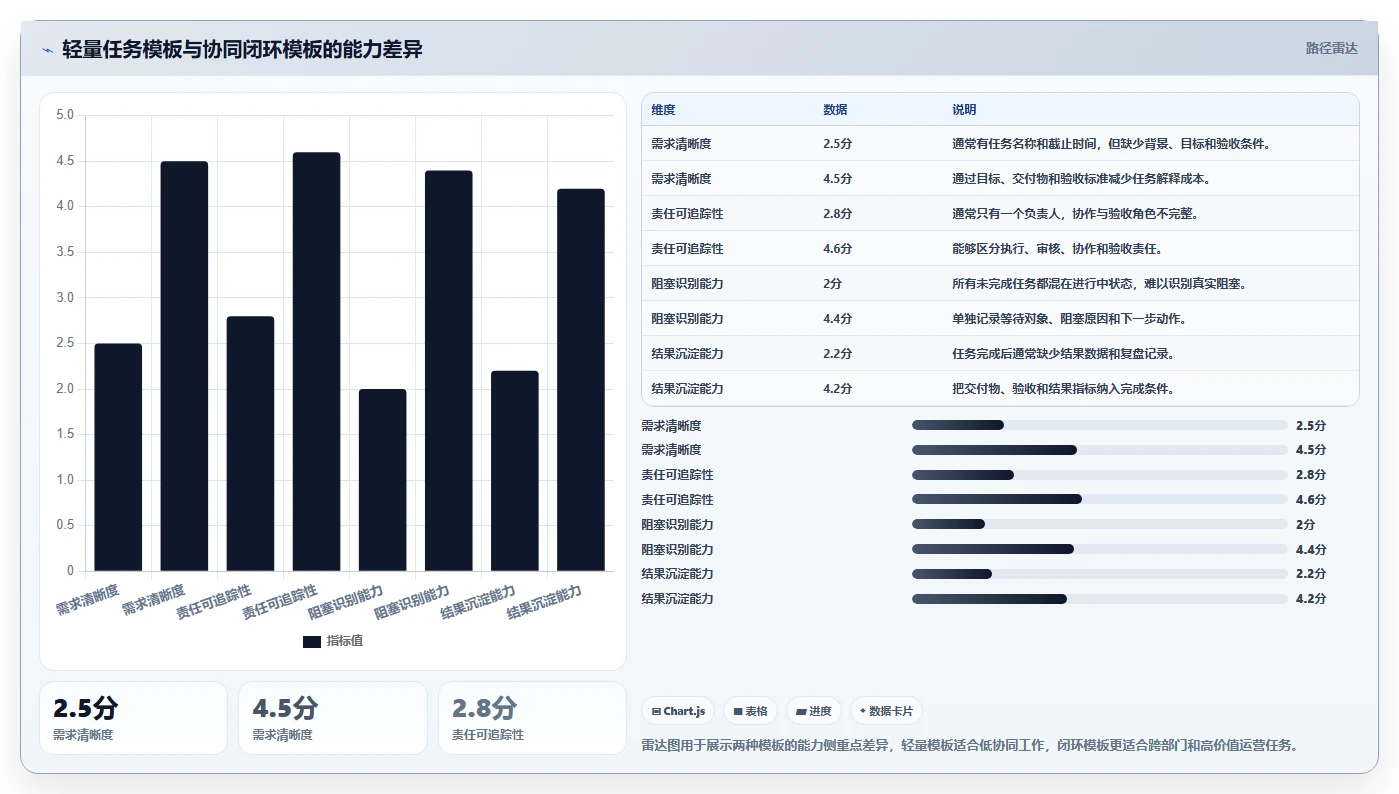This screenshot has width=1399, height=794.
Task: Click the 数据 column header
Action: click(x=835, y=110)
